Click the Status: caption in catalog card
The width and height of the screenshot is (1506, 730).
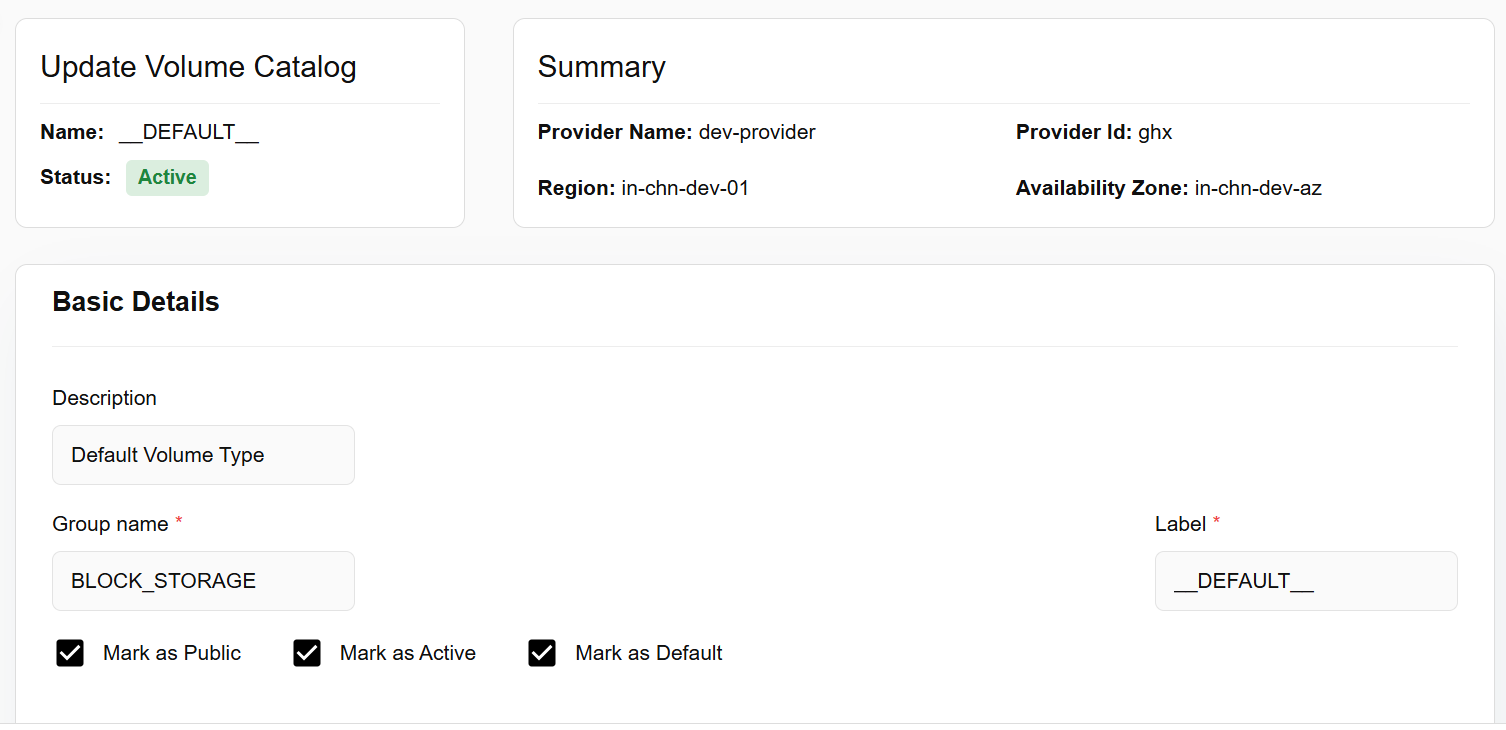[x=75, y=178]
